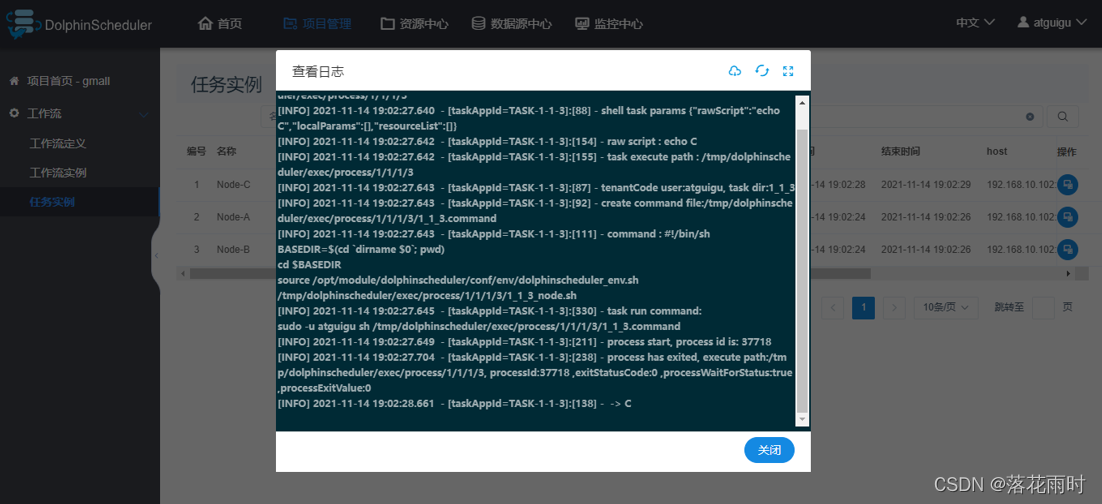Click the log scrollbar up arrow

(x=801, y=101)
